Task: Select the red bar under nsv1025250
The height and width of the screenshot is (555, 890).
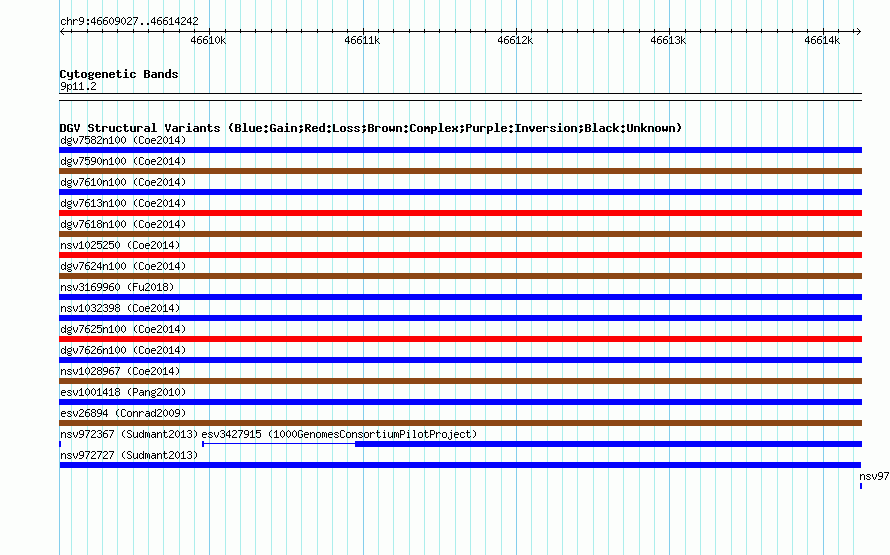Action: (460, 255)
